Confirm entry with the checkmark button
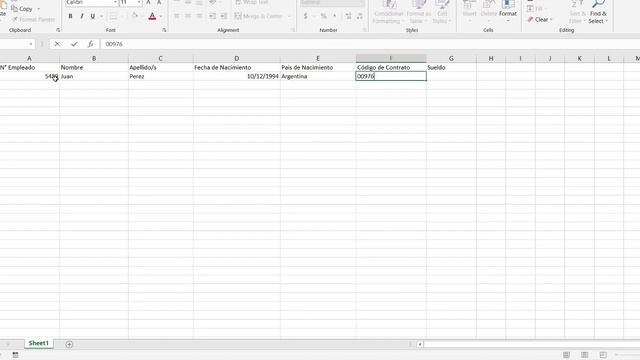Screen dimensions: 640x360 [74, 44]
